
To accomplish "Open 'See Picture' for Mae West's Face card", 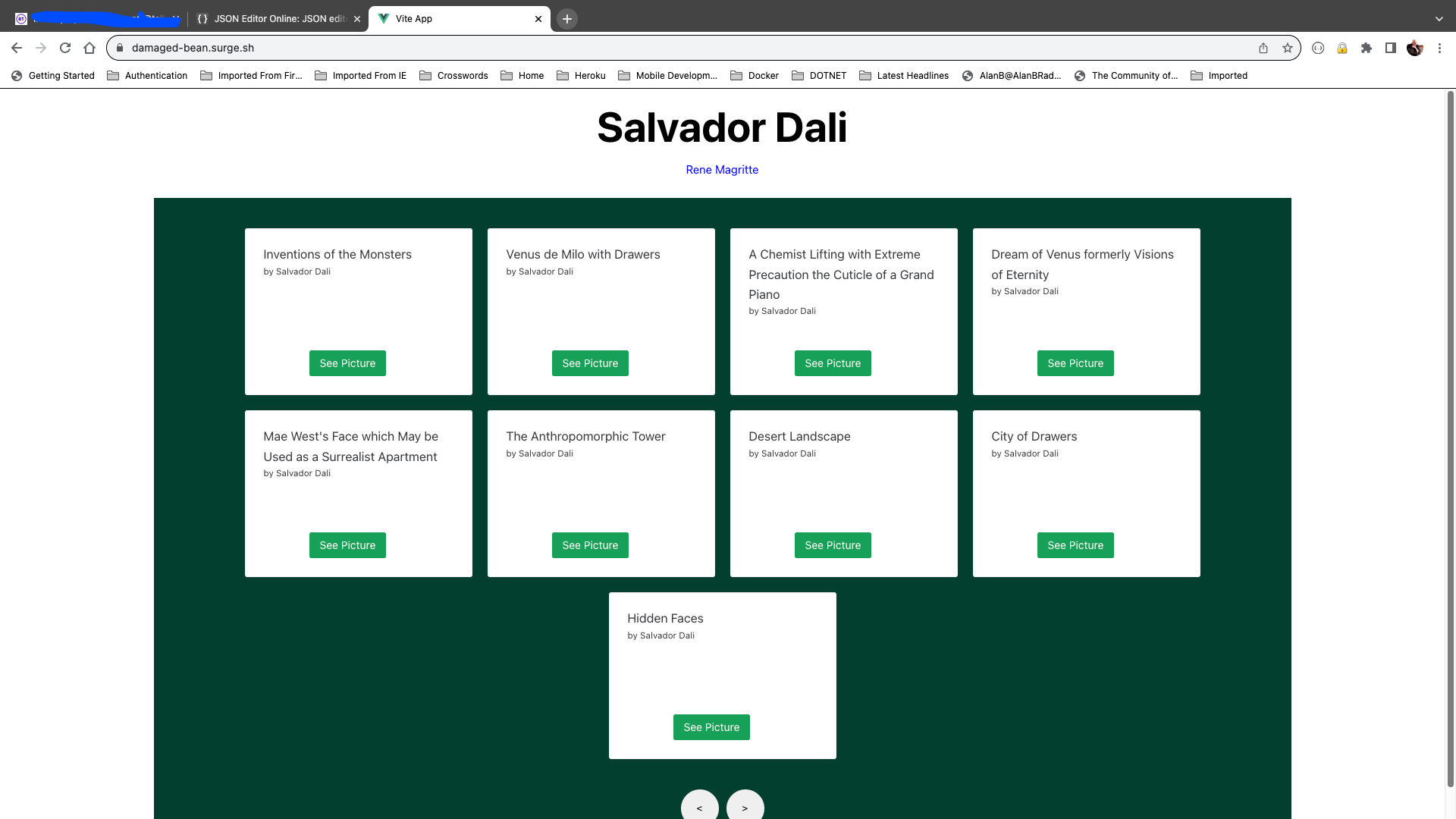I will click(347, 545).
